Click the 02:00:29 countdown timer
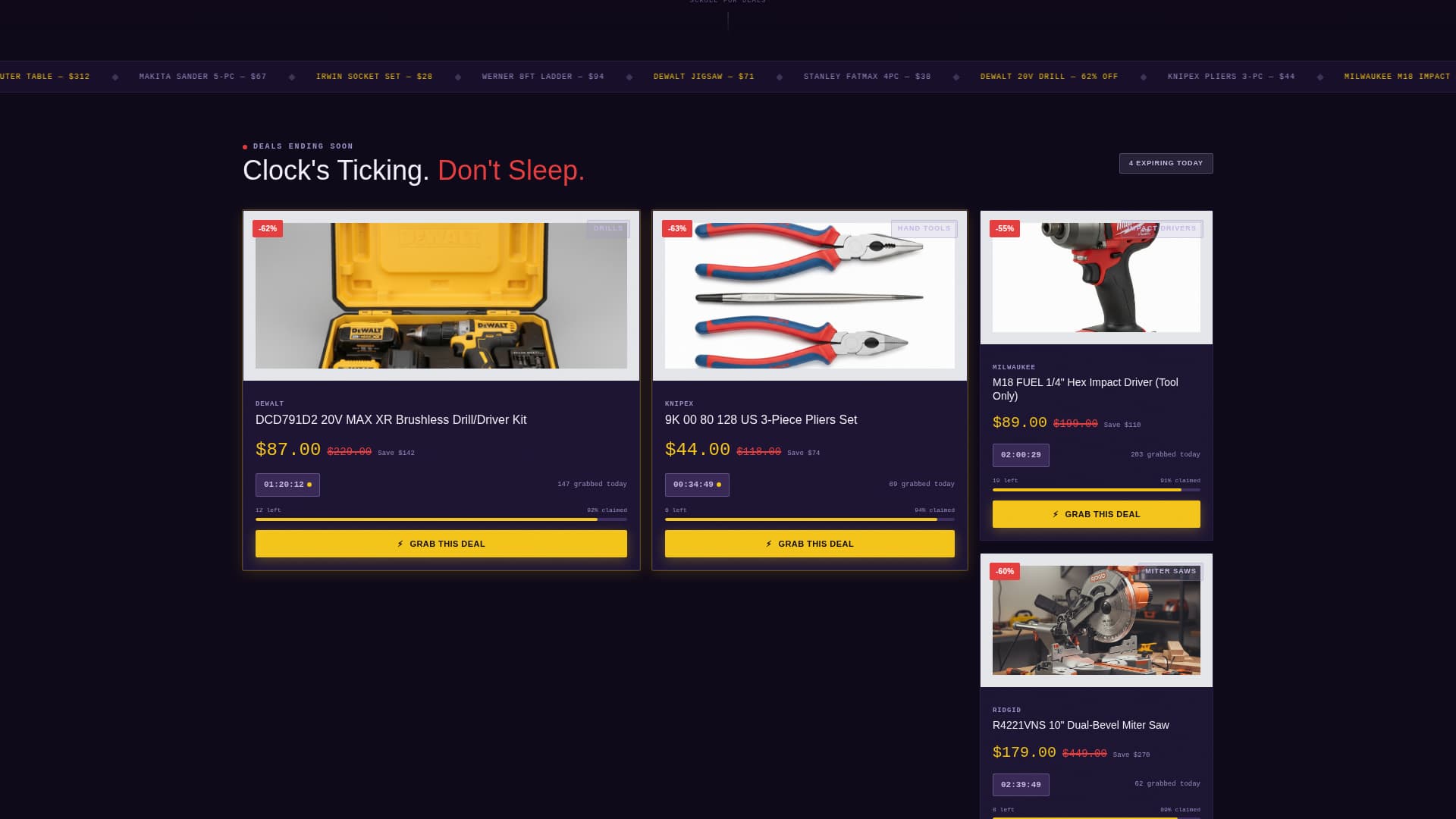 pyautogui.click(x=1021, y=455)
